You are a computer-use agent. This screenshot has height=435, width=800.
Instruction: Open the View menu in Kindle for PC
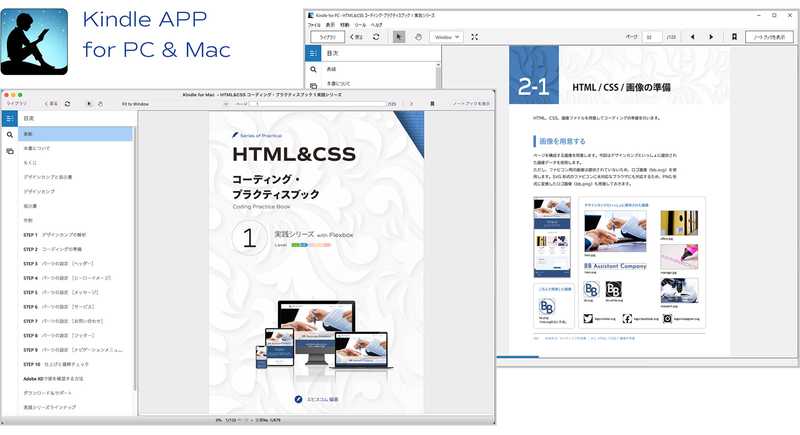(x=330, y=24)
